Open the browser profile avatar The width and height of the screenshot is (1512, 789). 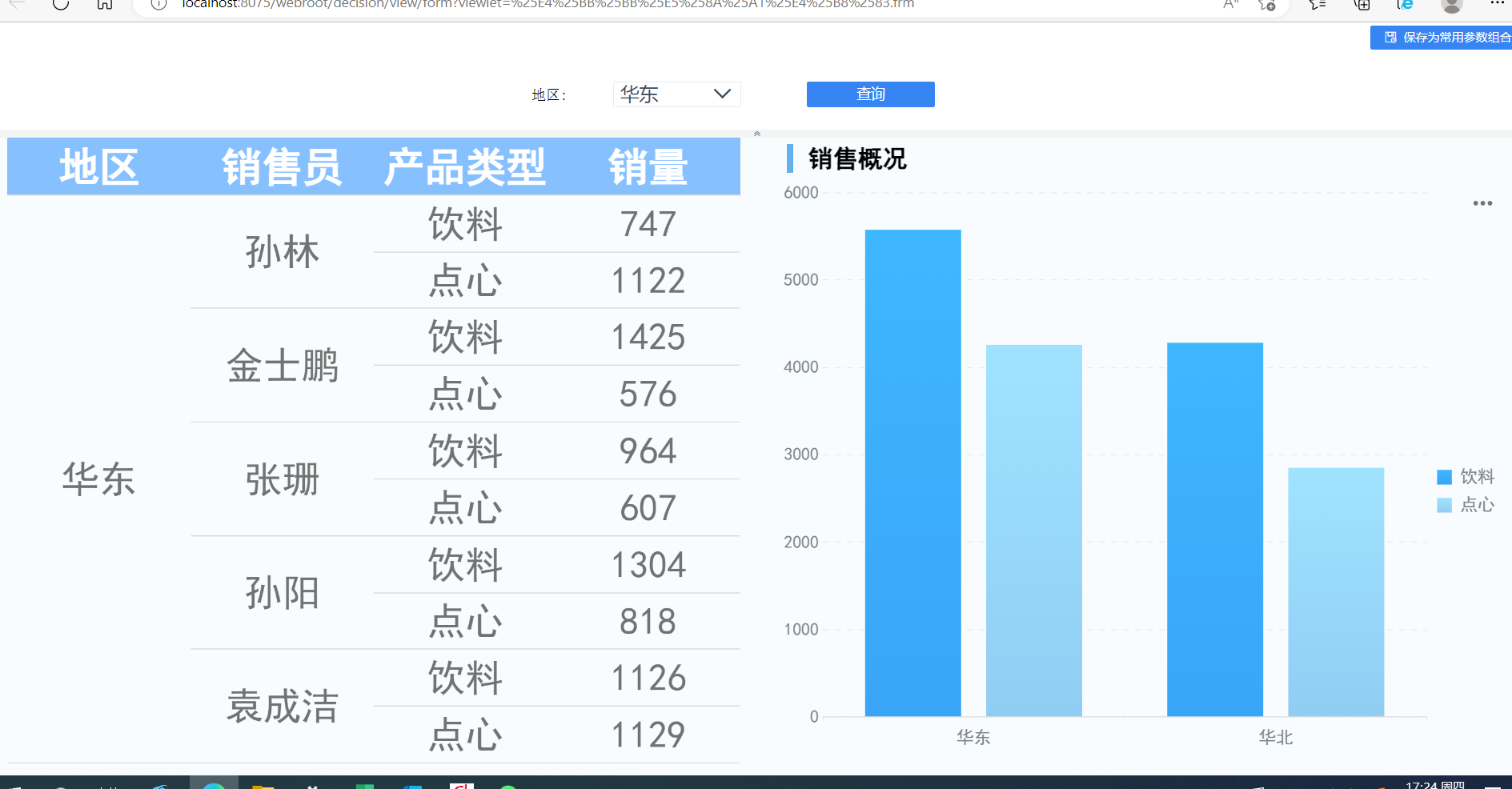[x=1452, y=5]
